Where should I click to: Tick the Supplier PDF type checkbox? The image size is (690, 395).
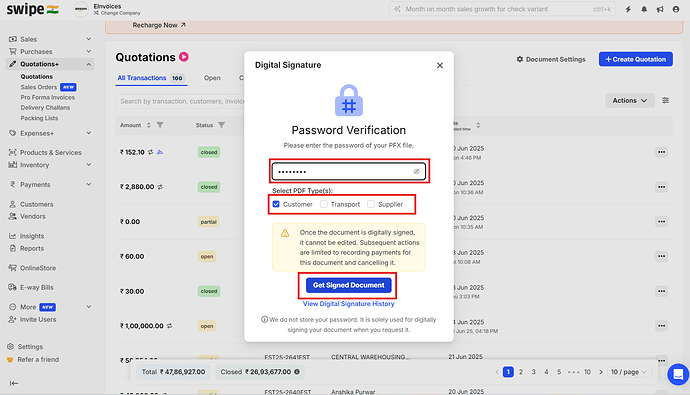click(371, 204)
